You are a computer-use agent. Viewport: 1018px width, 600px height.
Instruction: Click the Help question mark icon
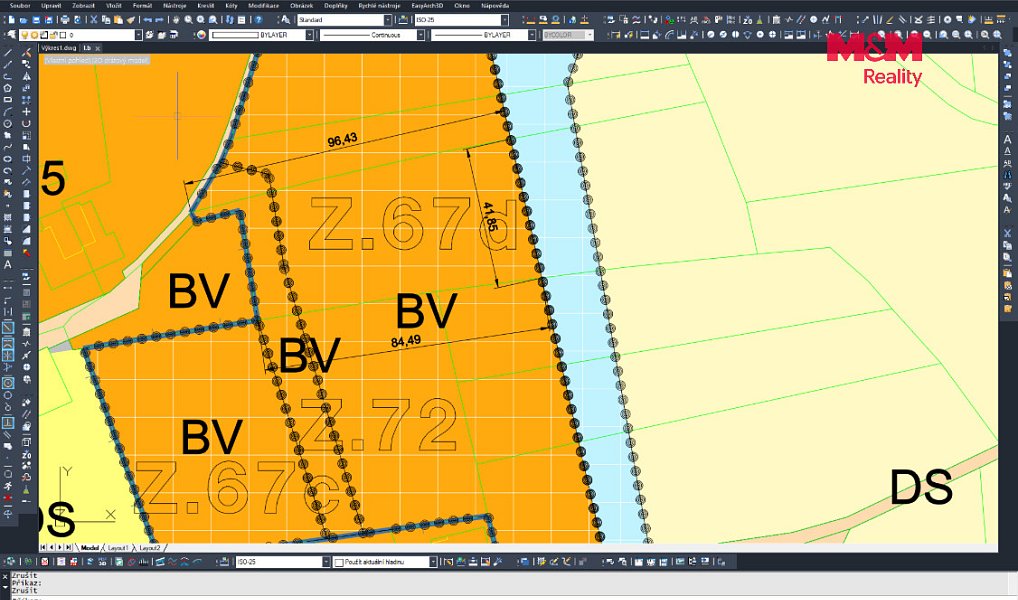(258, 20)
